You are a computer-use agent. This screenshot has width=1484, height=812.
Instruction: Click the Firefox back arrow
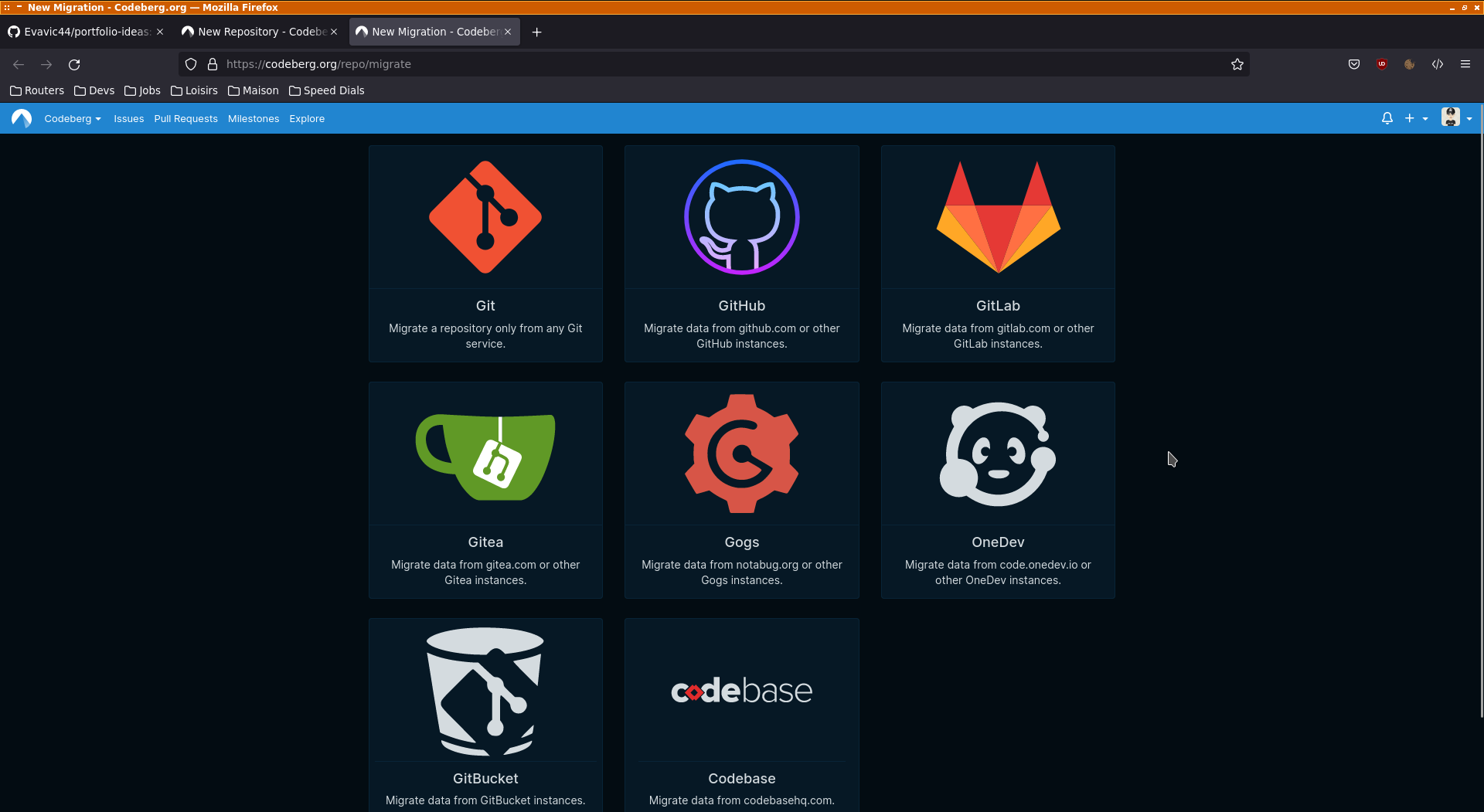pyautogui.click(x=19, y=64)
